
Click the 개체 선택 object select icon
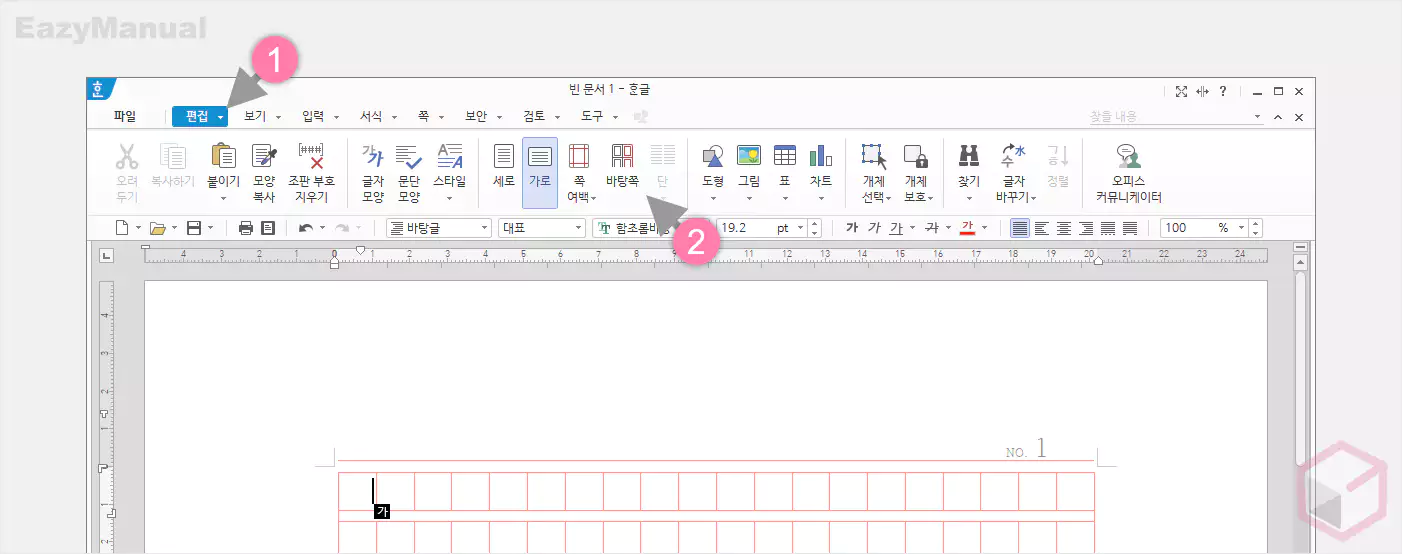[874, 156]
